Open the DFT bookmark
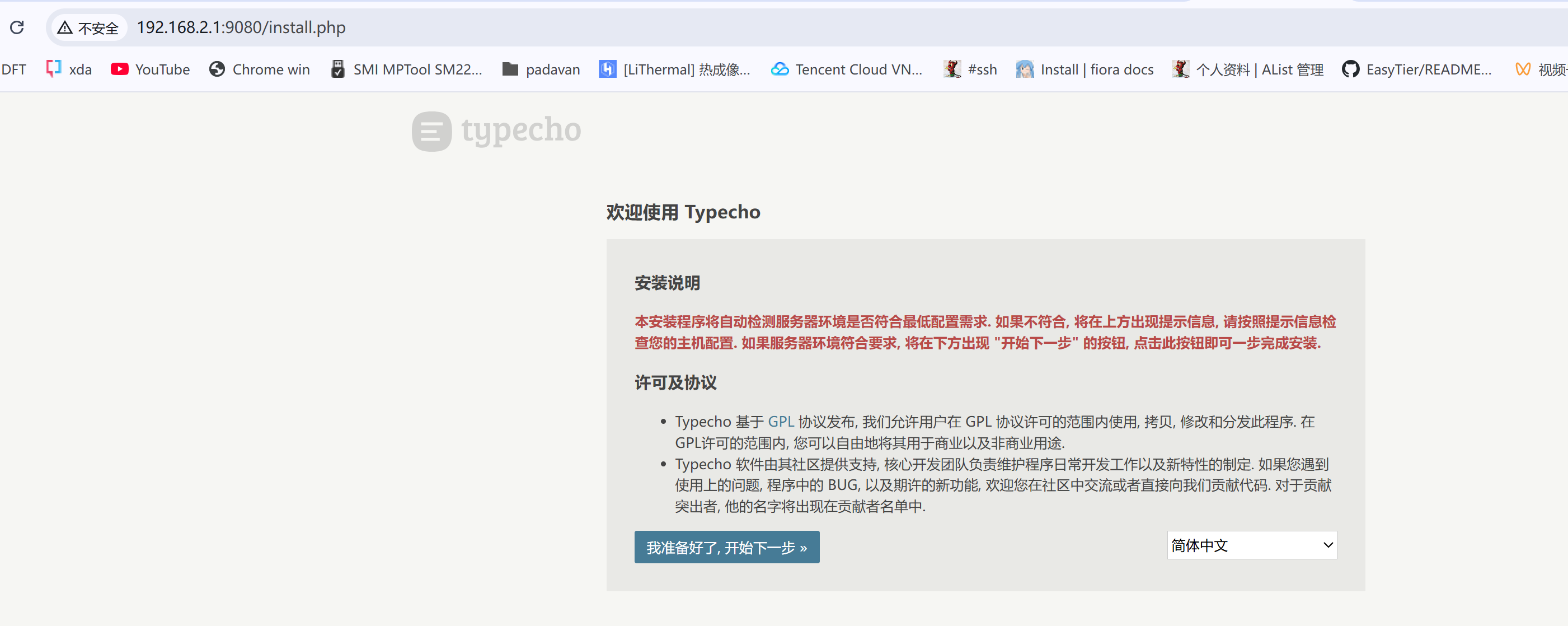Screen dimensions: 1568x626 (13, 69)
